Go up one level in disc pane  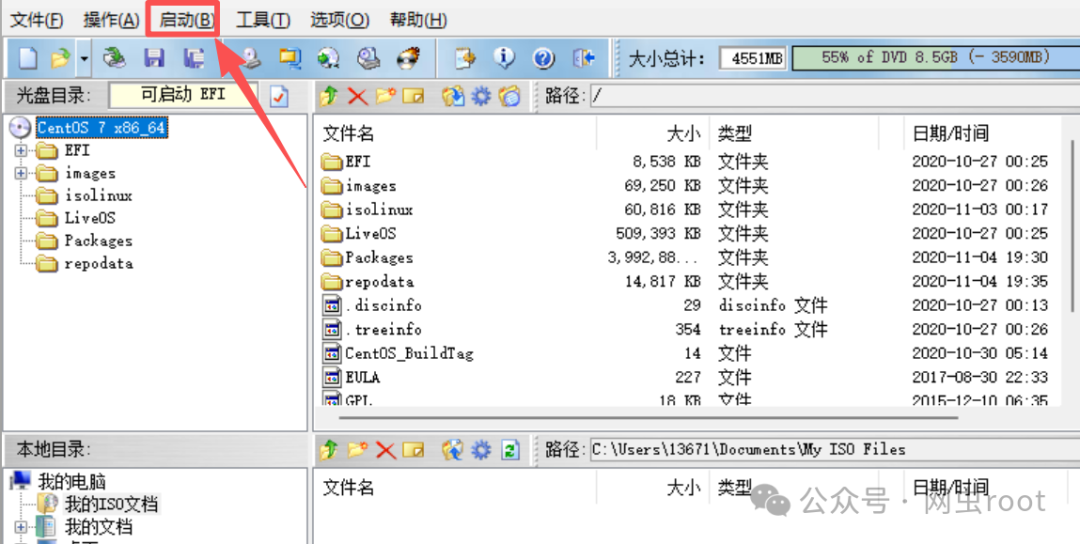pyautogui.click(x=329, y=96)
